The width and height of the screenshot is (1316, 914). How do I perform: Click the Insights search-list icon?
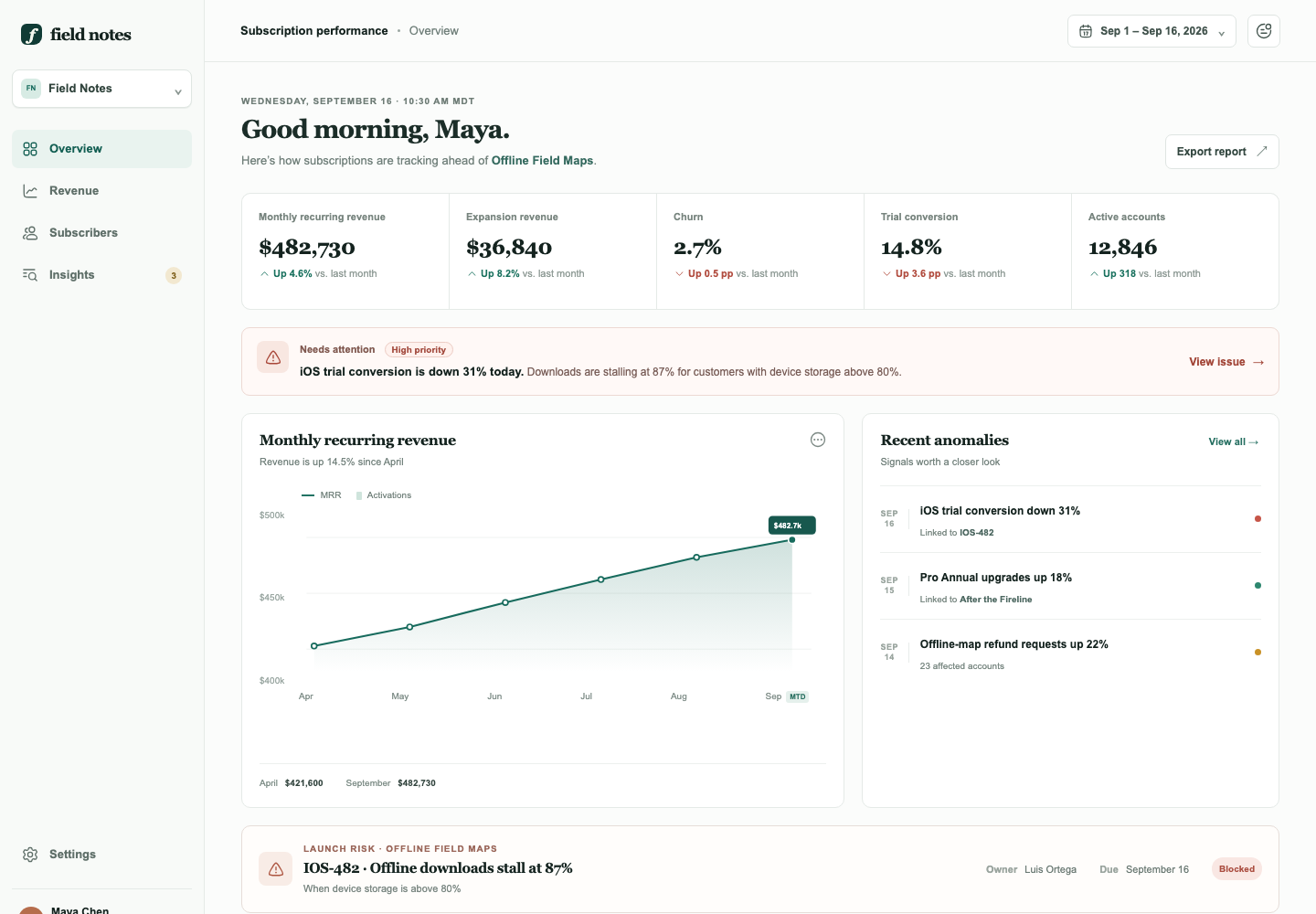click(30, 275)
